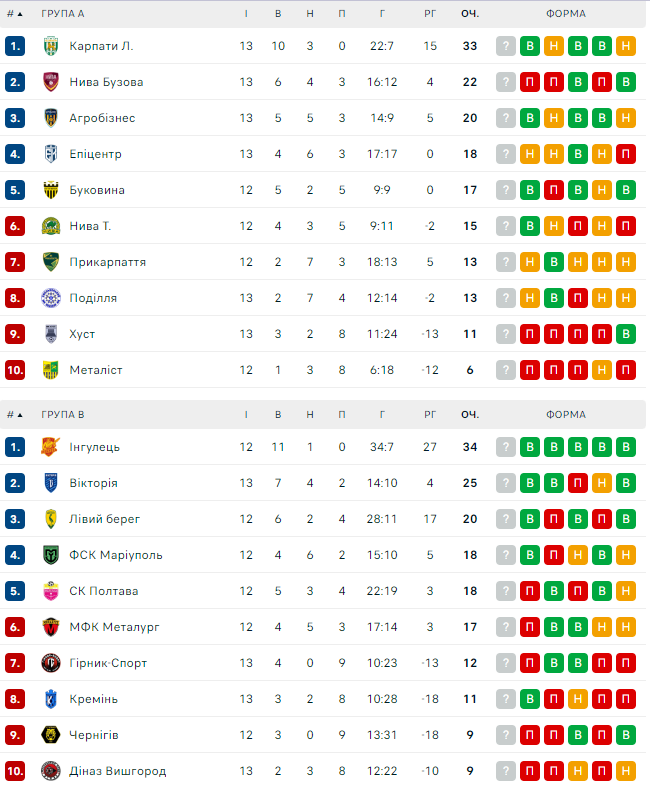Click Вікторія's orange Н form badge

pos(602,483)
